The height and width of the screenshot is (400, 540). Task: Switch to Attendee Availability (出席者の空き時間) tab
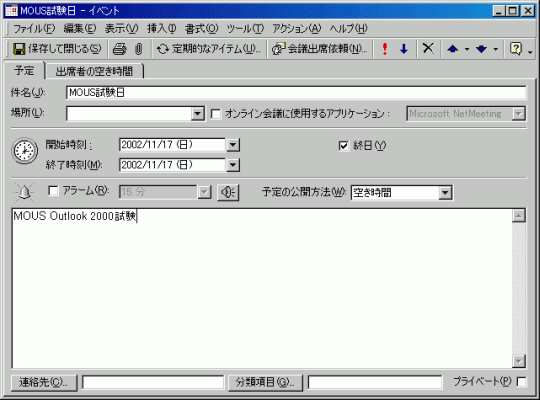pos(94,71)
